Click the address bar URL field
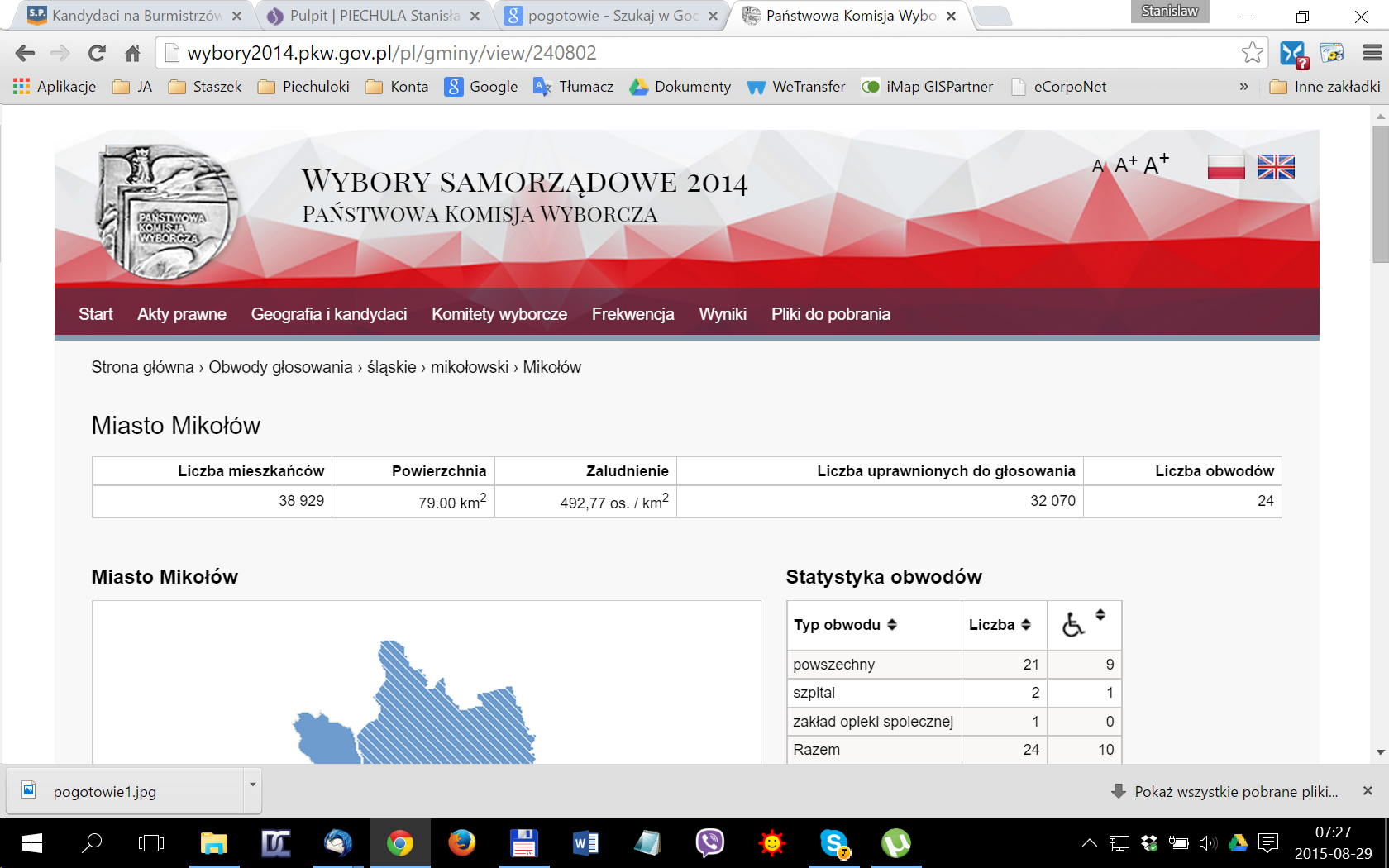1389x868 pixels. (703, 53)
